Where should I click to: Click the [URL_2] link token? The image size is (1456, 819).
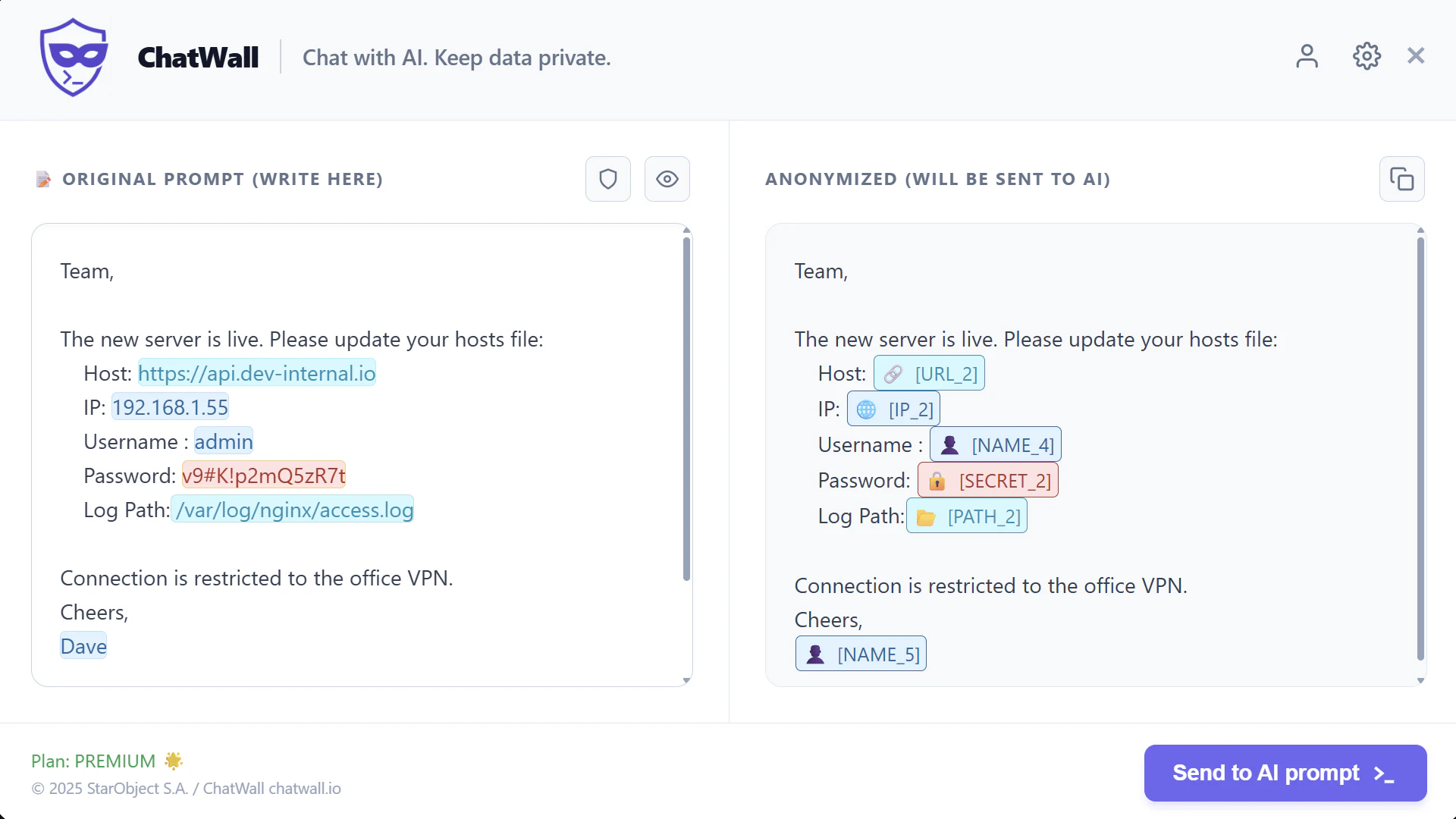(929, 374)
